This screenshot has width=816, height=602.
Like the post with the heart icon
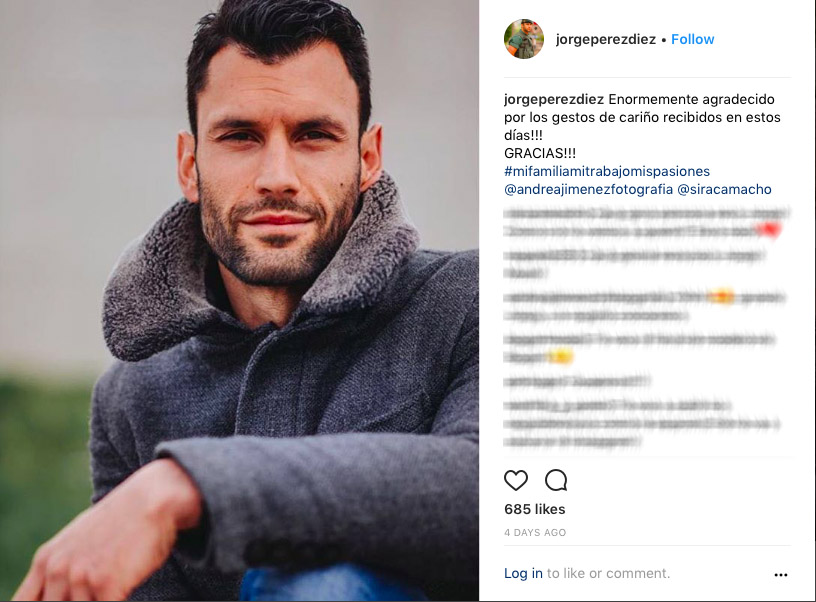[x=516, y=480]
